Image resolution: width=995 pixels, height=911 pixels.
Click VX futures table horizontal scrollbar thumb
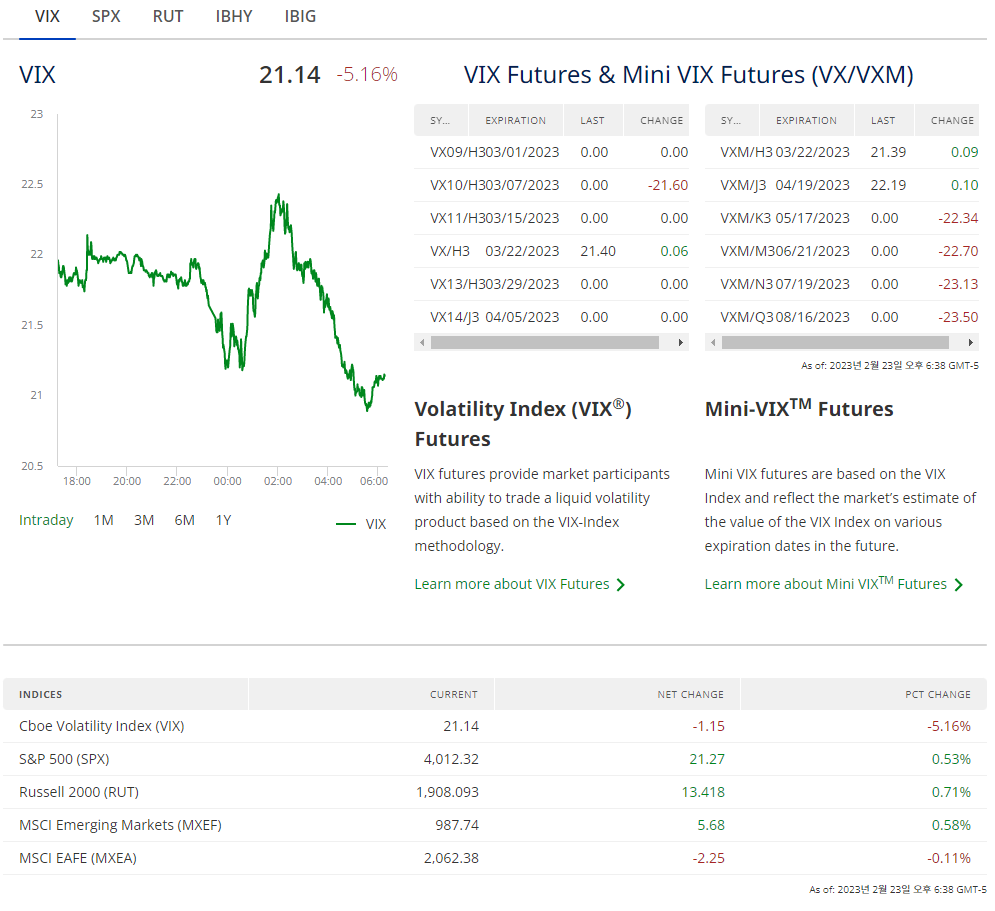(544, 343)
